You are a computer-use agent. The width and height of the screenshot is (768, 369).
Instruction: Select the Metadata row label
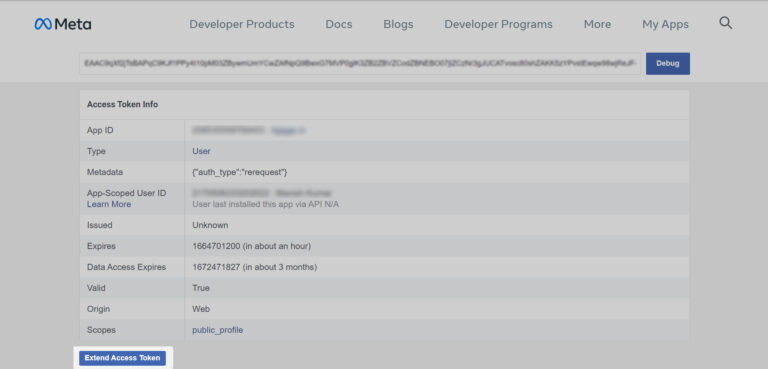105,172
